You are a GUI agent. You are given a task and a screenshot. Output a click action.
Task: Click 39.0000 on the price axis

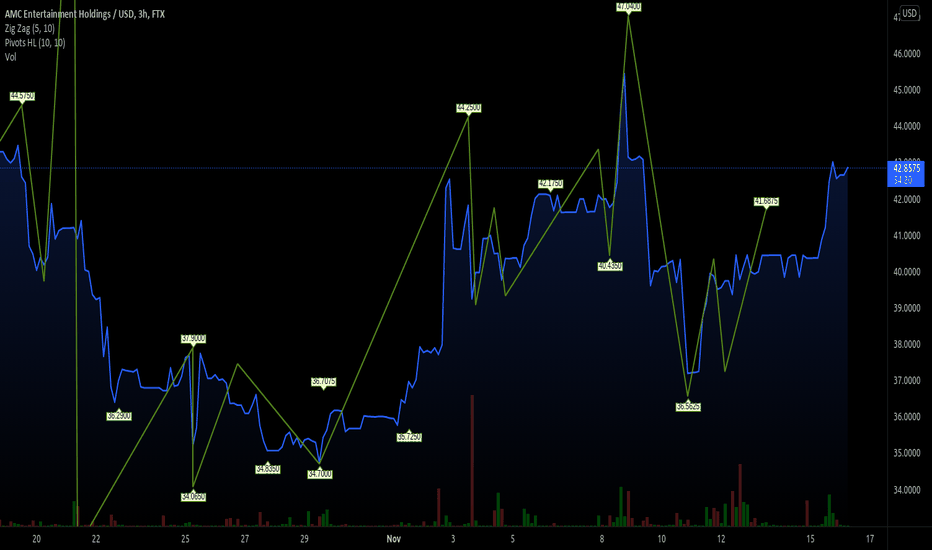click(x=906, y=308)
